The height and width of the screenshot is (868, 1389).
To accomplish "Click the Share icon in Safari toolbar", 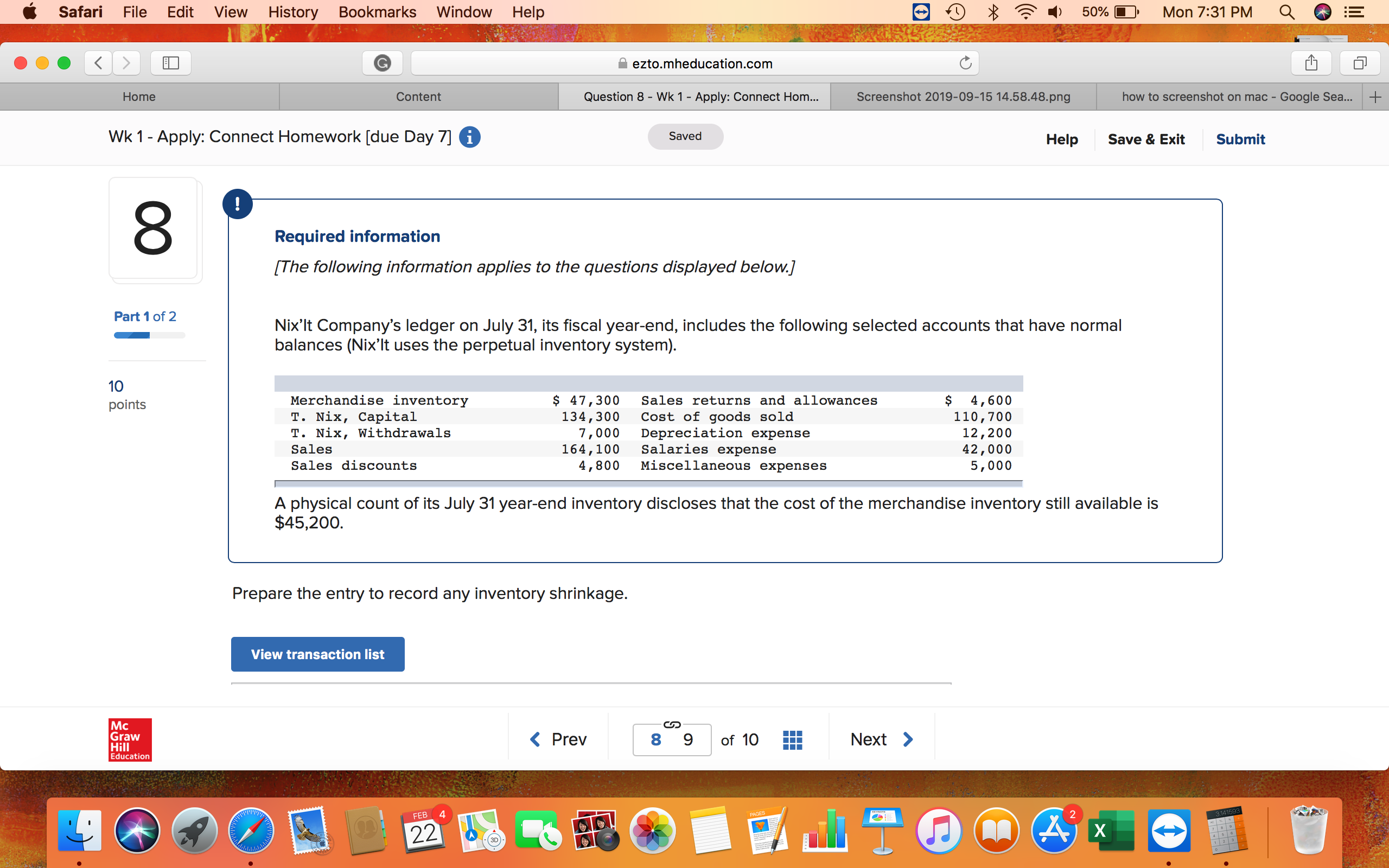I will [x=1310, y=63].
